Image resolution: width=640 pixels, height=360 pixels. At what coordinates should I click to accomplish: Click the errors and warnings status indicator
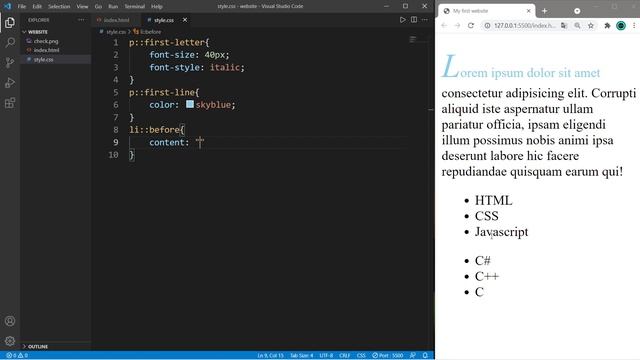tap(17, 356)
